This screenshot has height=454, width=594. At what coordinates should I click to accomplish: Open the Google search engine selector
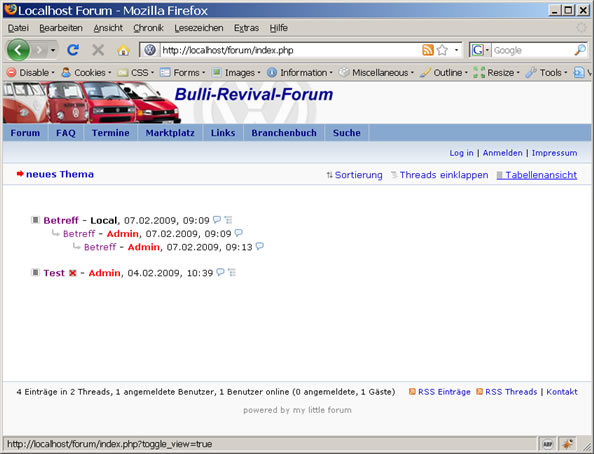coord(480,50)
